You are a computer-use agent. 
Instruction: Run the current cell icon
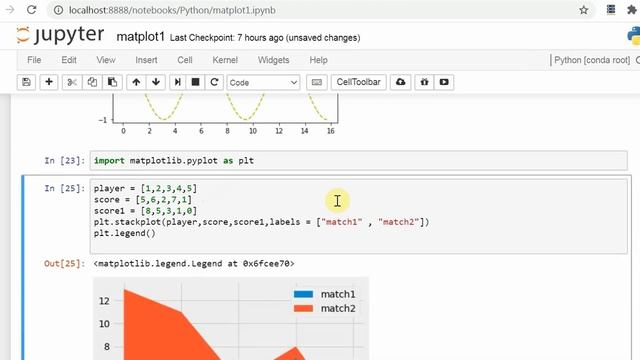coord(178,82)
